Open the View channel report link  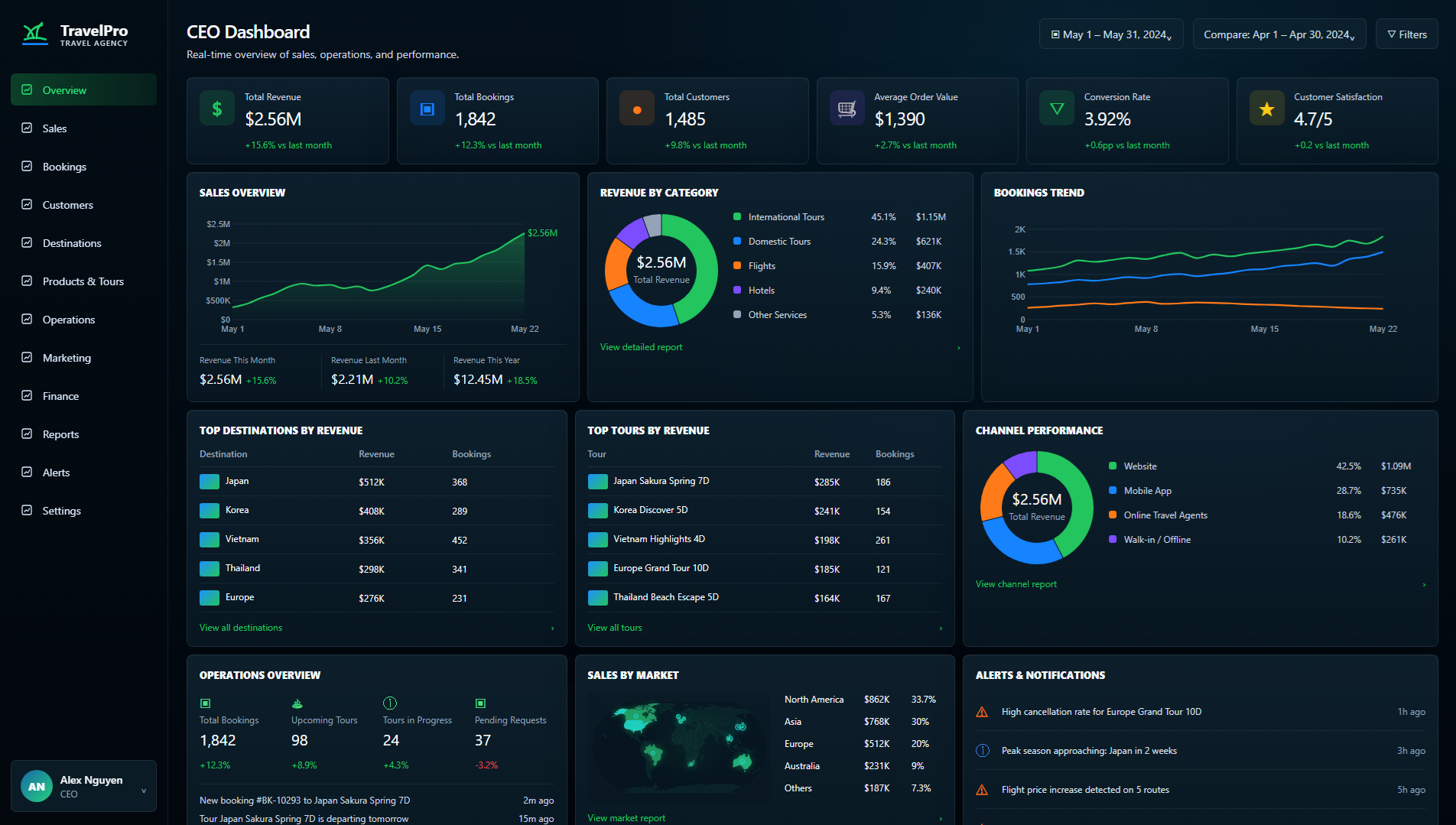[1016, 584]
